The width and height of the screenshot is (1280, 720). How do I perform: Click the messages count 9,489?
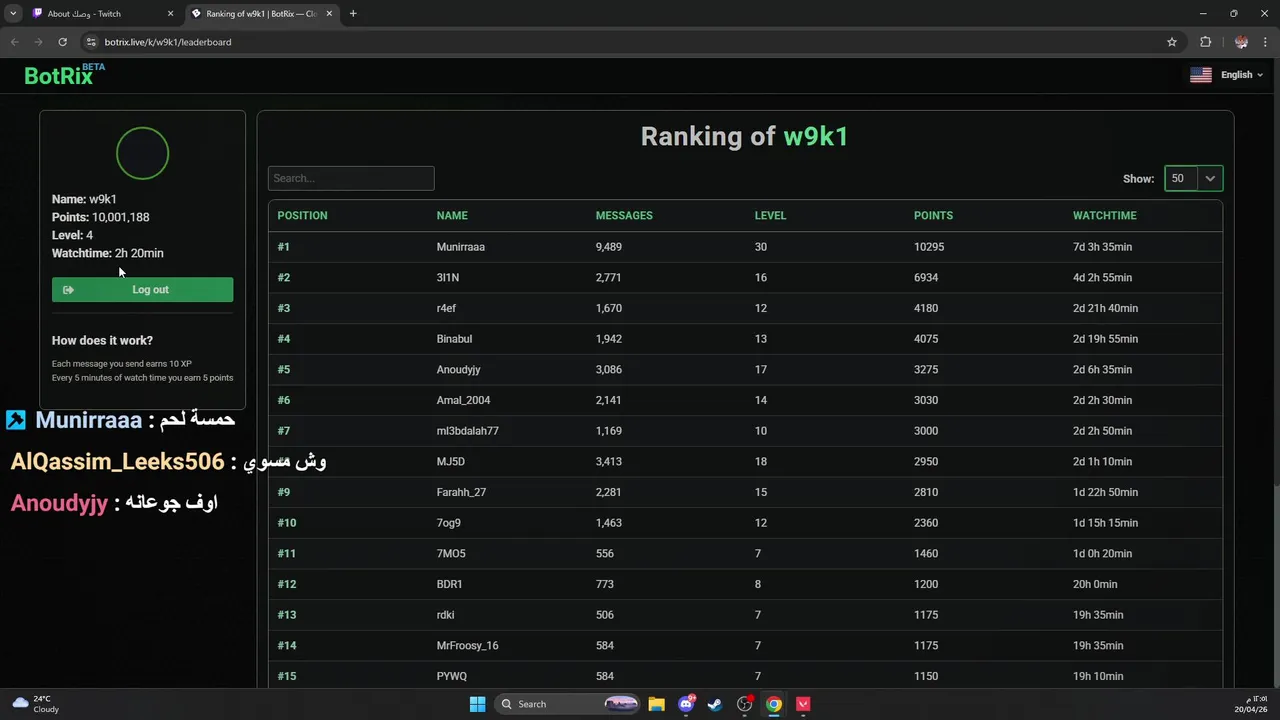(x=609, y=247)
